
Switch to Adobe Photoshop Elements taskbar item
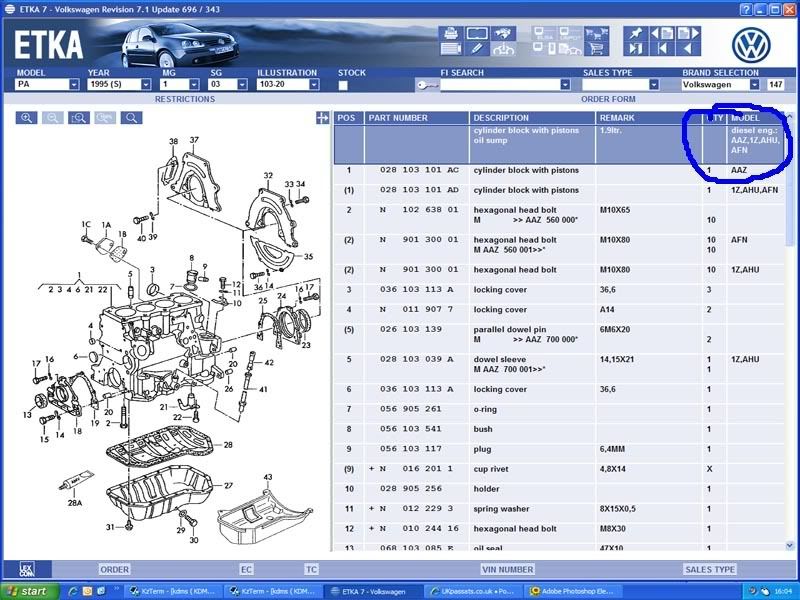[573, 591]
